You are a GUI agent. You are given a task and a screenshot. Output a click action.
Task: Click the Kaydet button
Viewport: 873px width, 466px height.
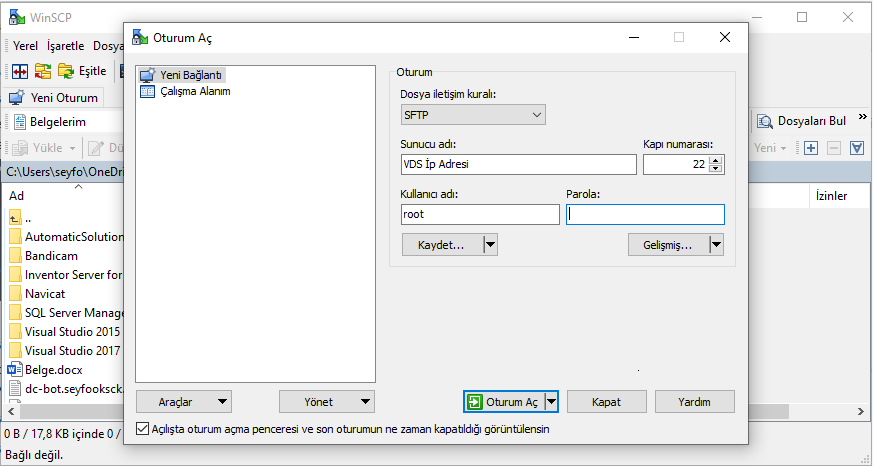(442, 245)
